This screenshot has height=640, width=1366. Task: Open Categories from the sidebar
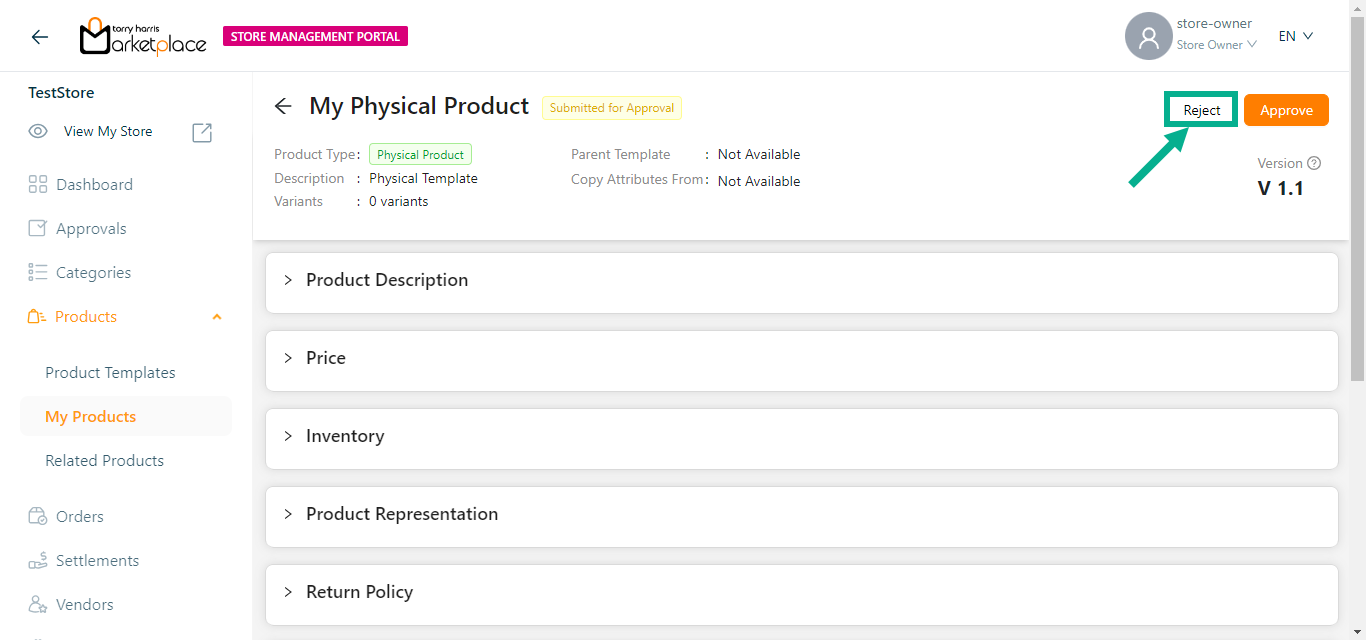pyautogui.click(x=93, y=273)
